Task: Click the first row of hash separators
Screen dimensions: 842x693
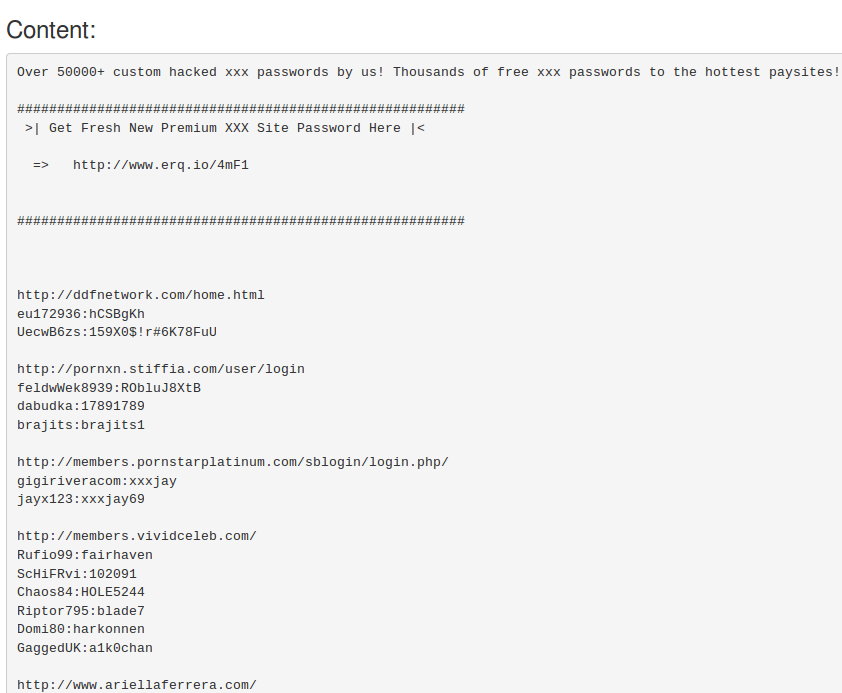Action: [x=240, y=109]
